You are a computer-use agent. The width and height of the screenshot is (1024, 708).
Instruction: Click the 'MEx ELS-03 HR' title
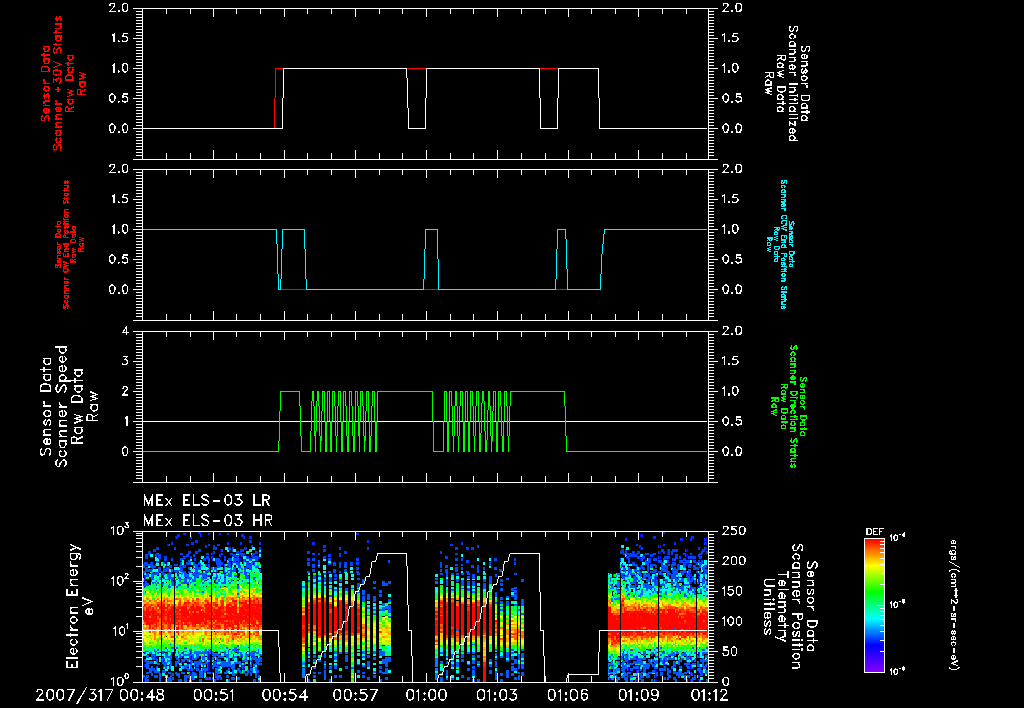208,521
